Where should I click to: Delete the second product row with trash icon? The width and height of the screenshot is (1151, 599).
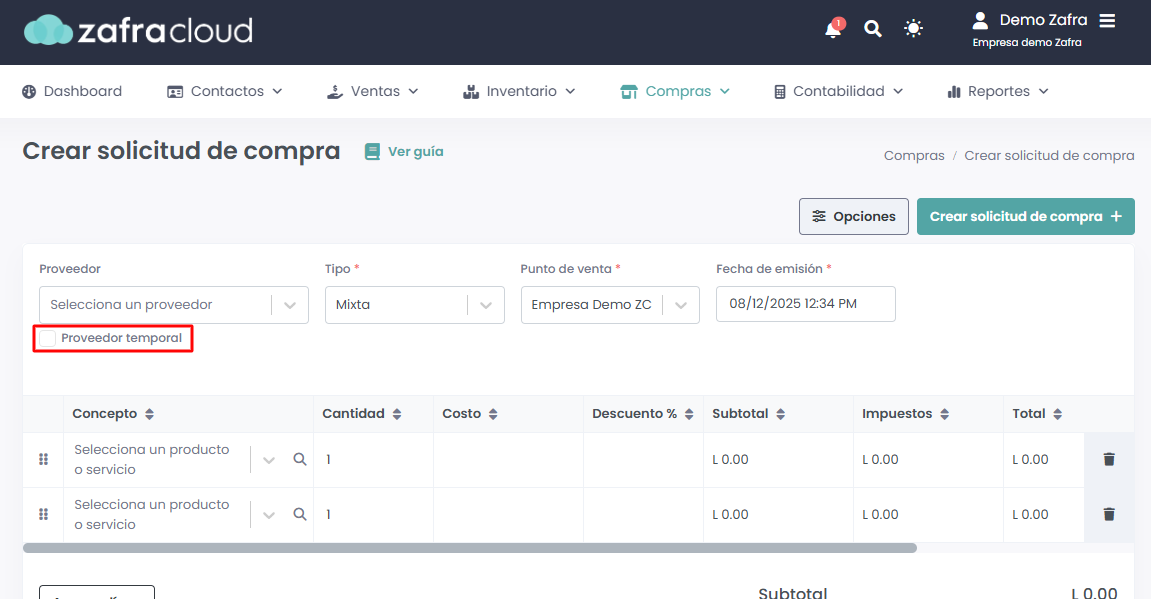click(x=1109, y=515)
